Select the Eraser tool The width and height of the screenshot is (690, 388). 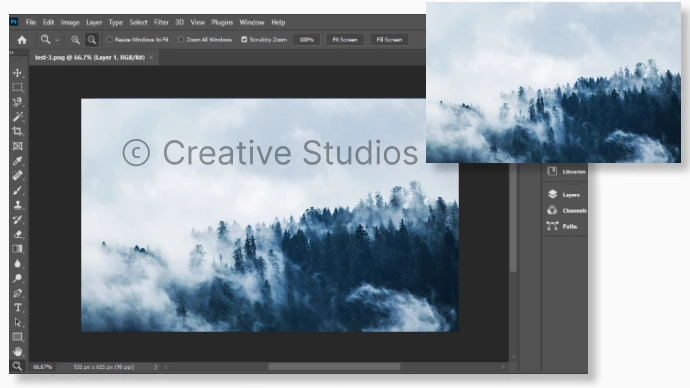point(18,234)
